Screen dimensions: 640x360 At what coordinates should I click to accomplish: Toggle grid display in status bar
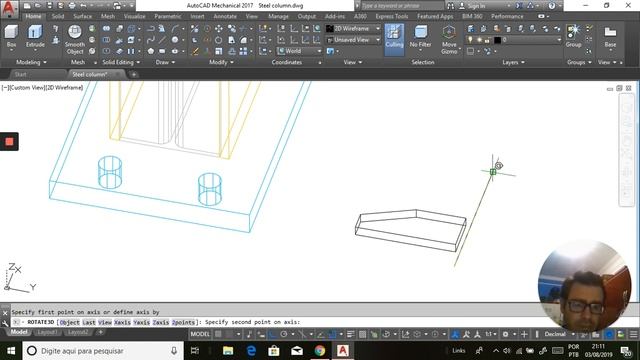click(218, 334)
